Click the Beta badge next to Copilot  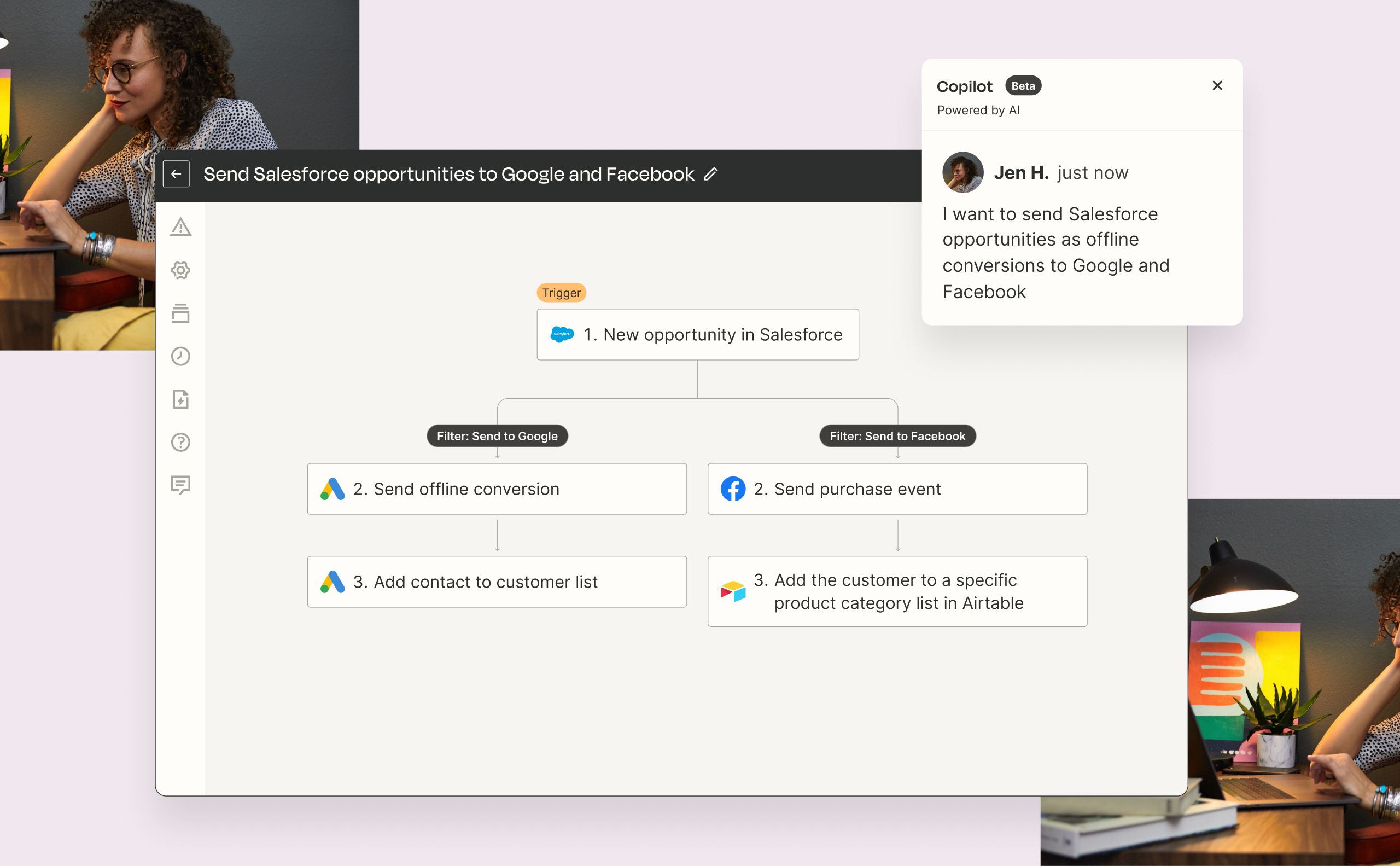click(1023, 86)
